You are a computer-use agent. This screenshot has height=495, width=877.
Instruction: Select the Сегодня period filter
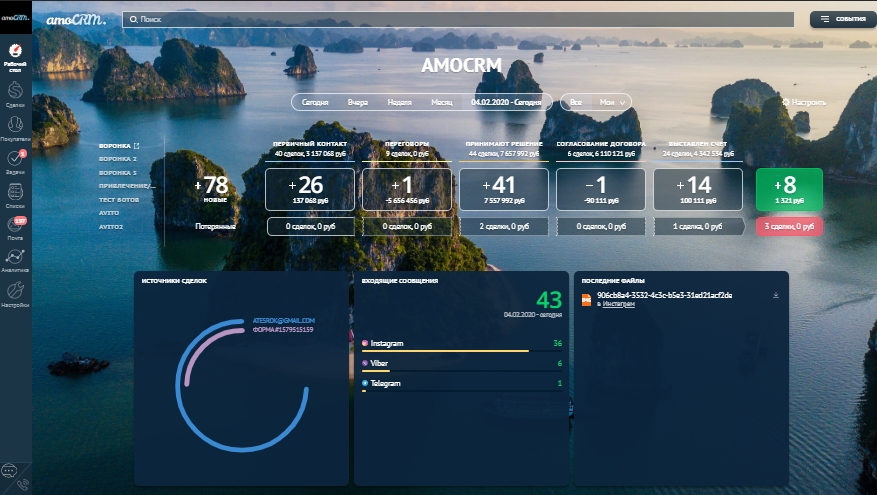[315, 102]
